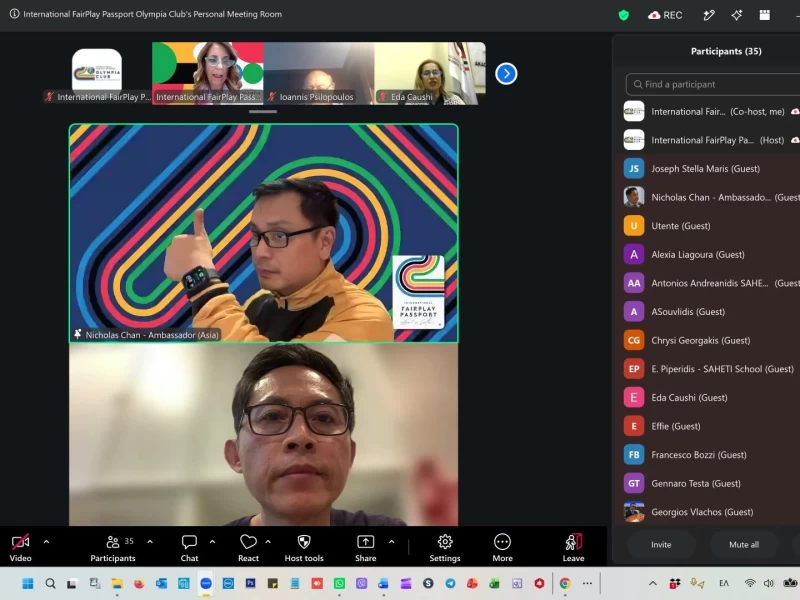Show hidden system tray icons
800x600 pixels.
coord(653,583)
